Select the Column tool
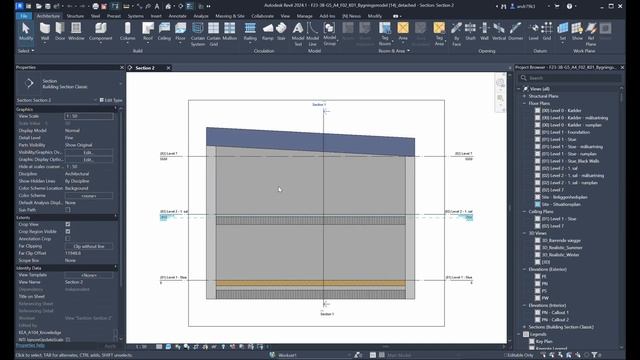 [127, 31]
